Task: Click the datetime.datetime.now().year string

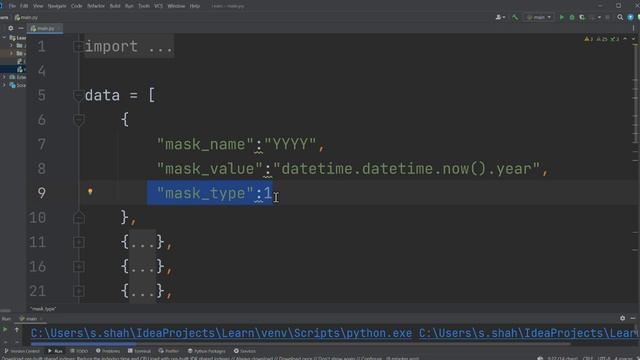Action: [x=407, y=169]
